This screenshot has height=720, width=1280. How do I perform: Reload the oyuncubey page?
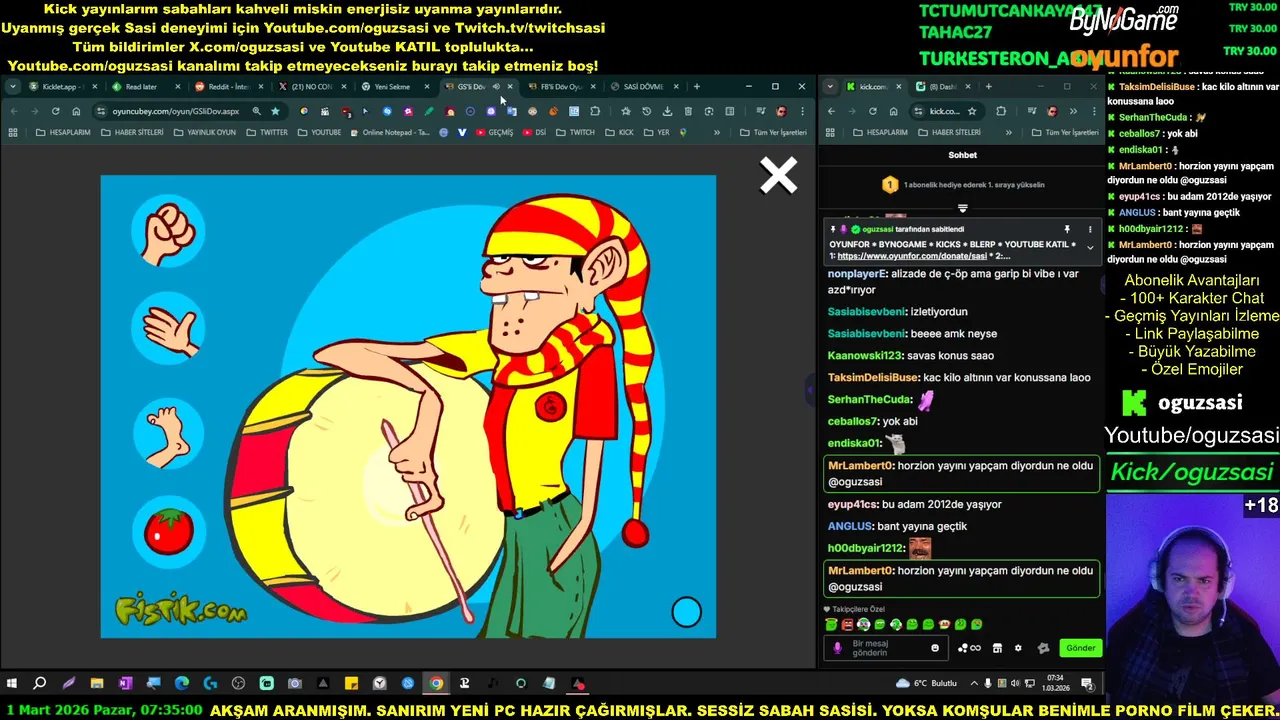click(x=55, y=111)
